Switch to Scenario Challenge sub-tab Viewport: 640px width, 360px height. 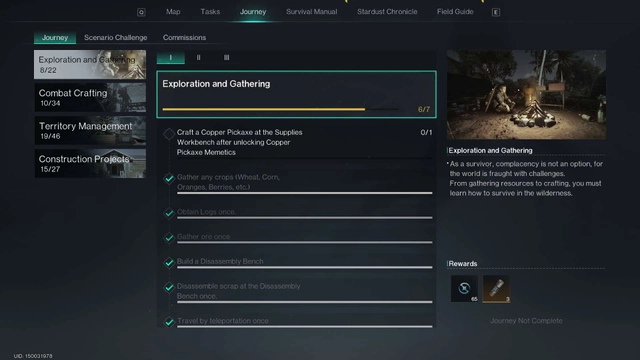point(116,38)
